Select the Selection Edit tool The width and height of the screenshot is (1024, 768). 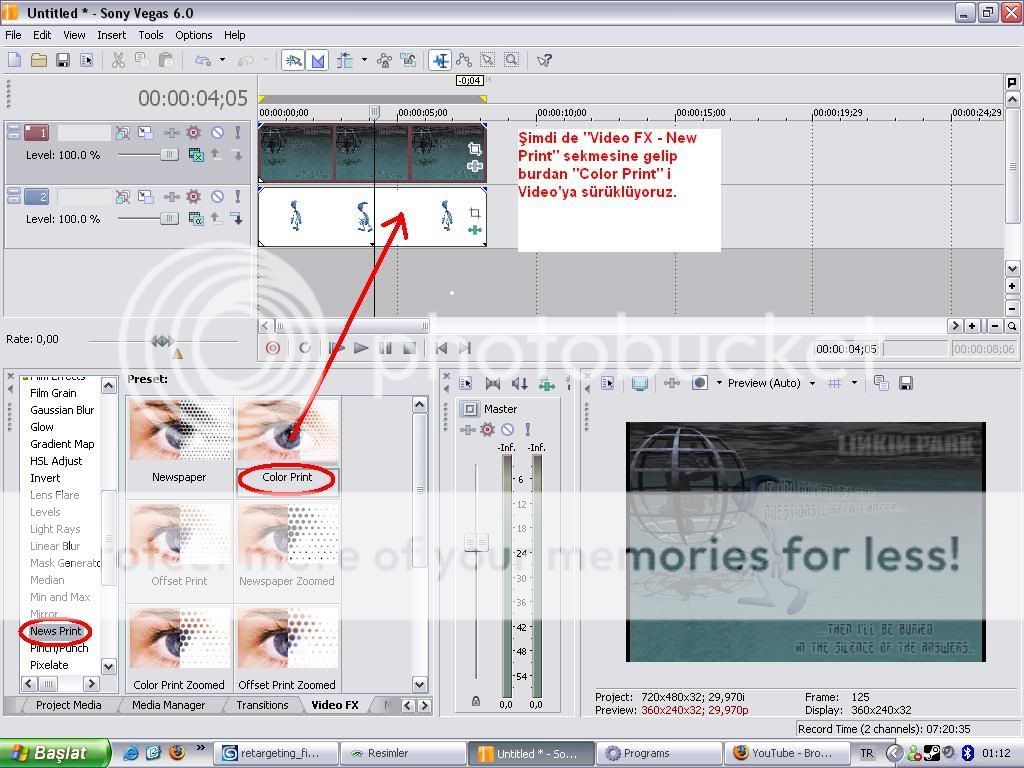[x=487, y=61]
